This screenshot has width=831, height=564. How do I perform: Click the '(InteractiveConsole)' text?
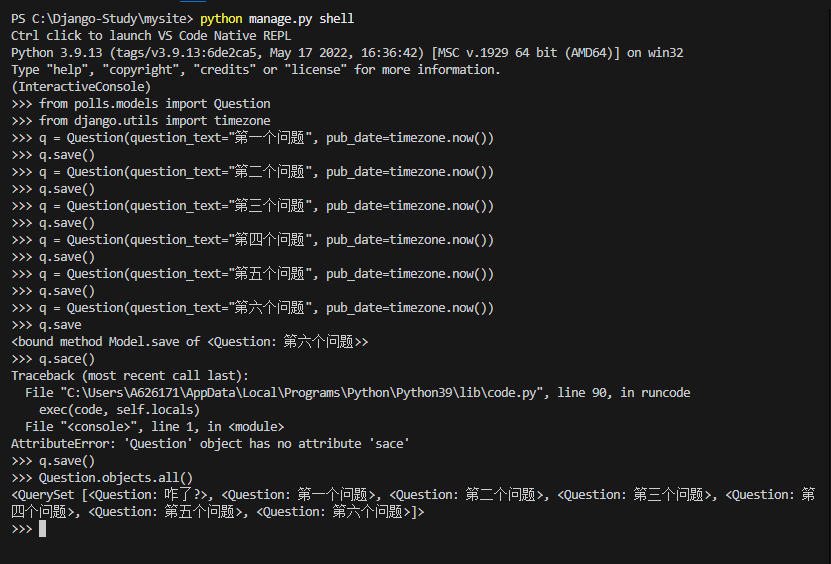click(x=81, y=87)
